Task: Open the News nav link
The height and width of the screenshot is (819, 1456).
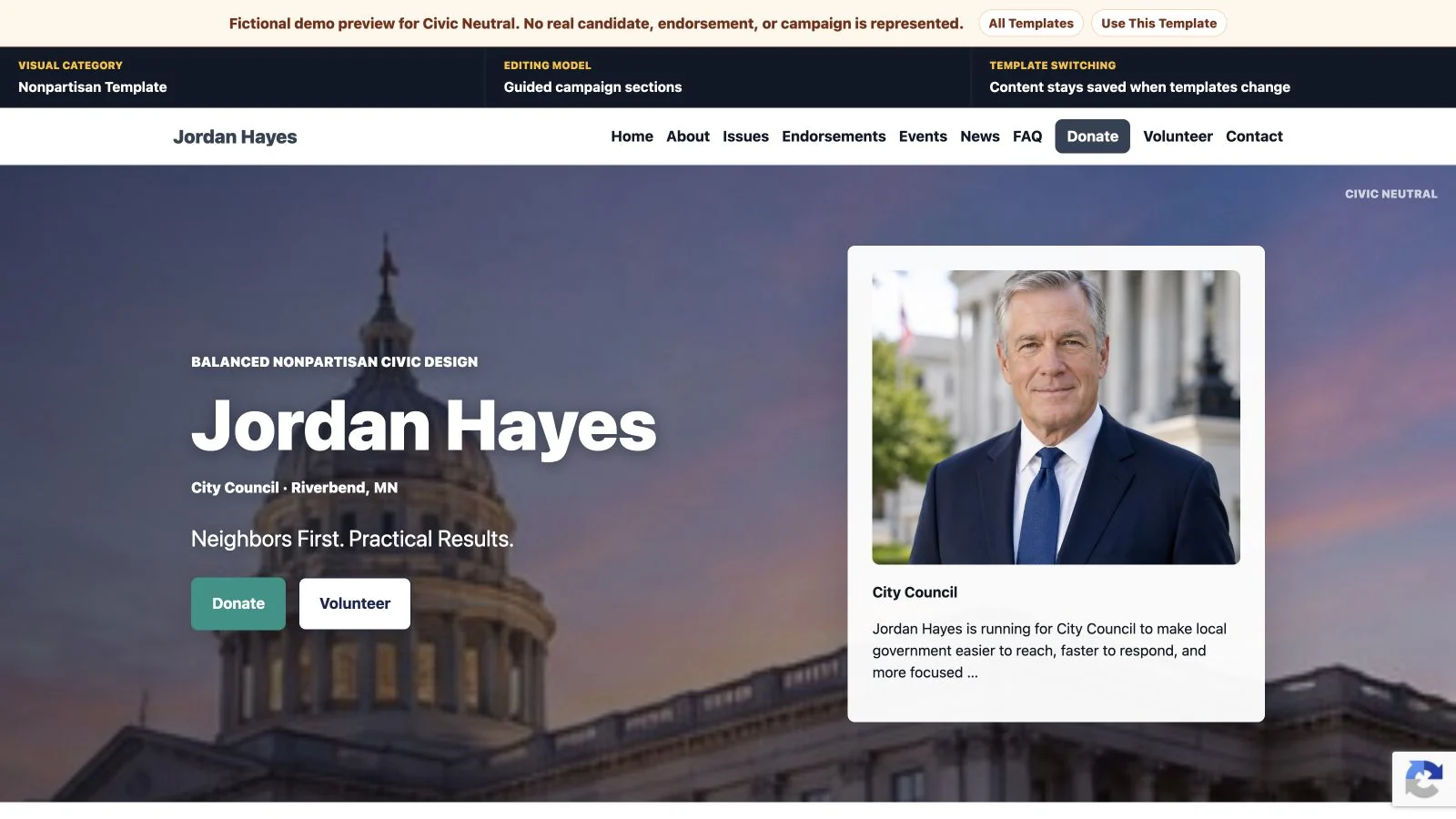Action: click(980, 136)
